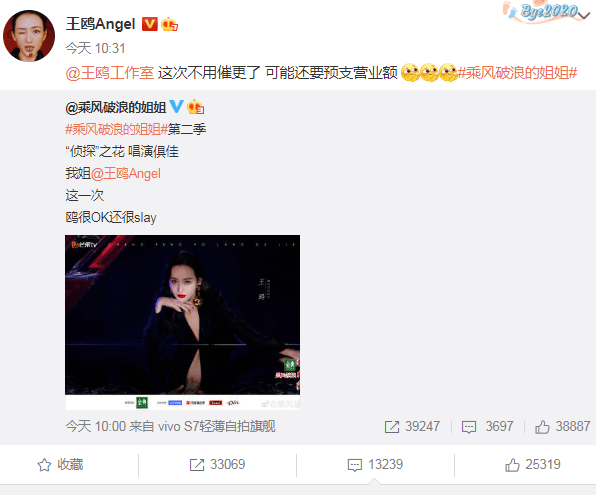Expand the post options chevron at top right

(584, 15)
